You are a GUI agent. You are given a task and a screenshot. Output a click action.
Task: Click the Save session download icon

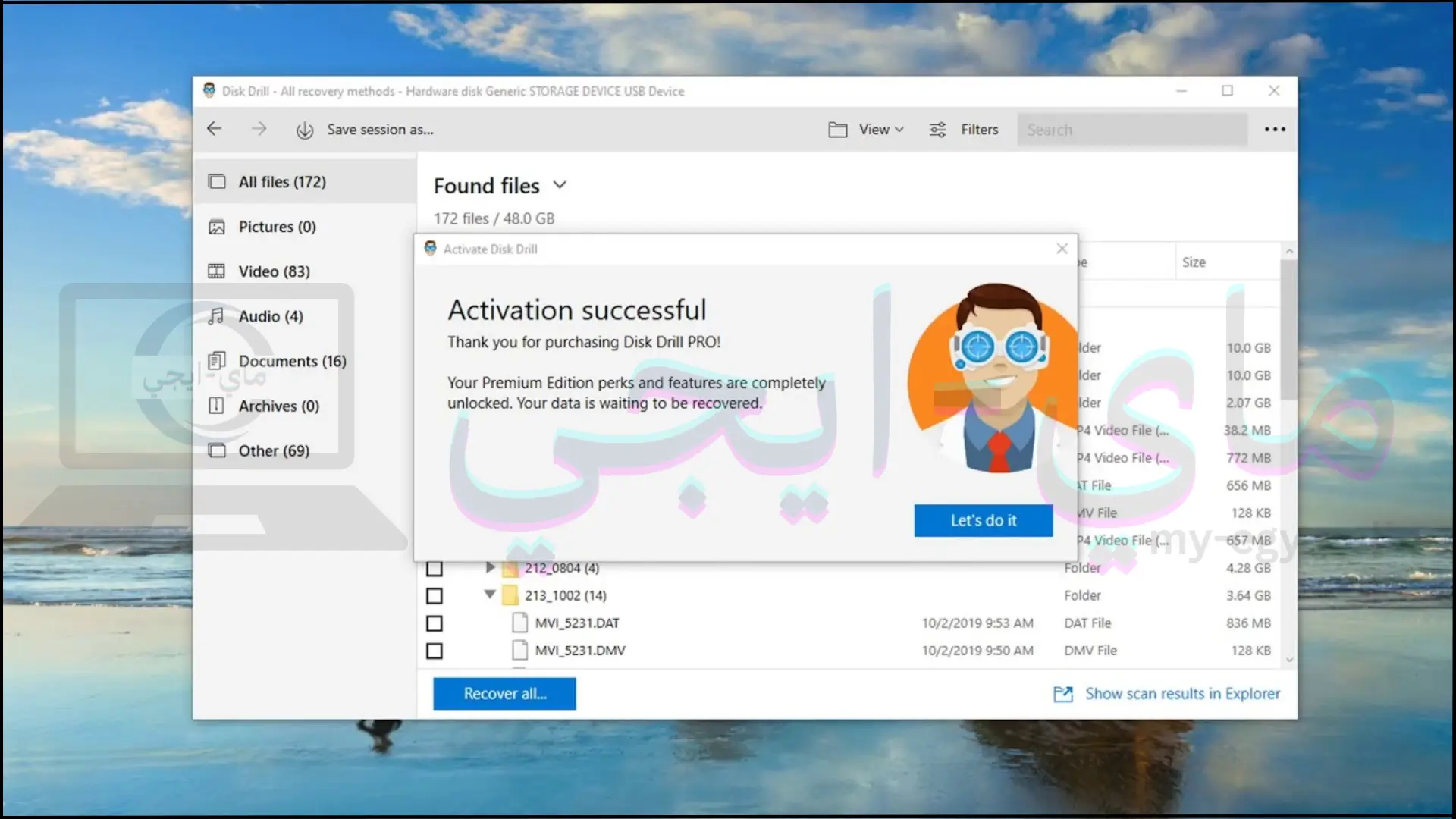point(305,130)
